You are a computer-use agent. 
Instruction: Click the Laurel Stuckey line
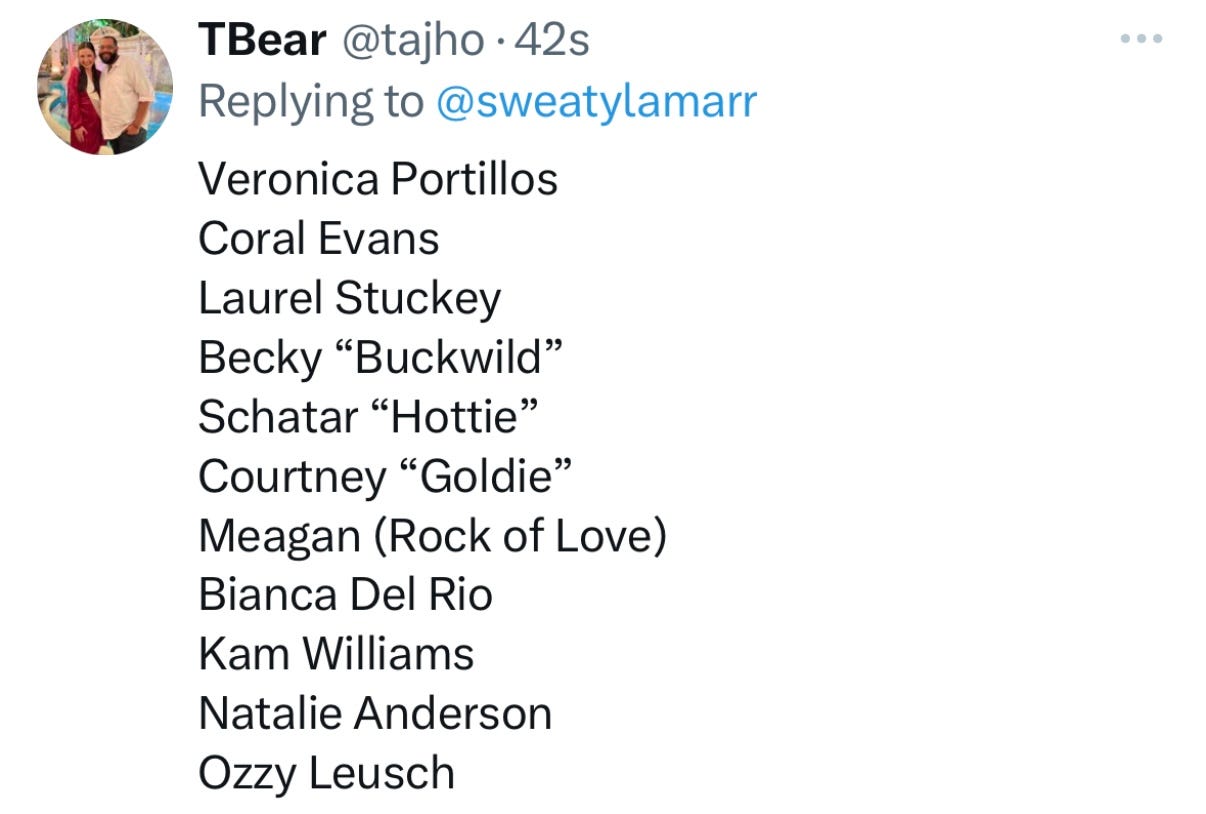pos(350,299)
